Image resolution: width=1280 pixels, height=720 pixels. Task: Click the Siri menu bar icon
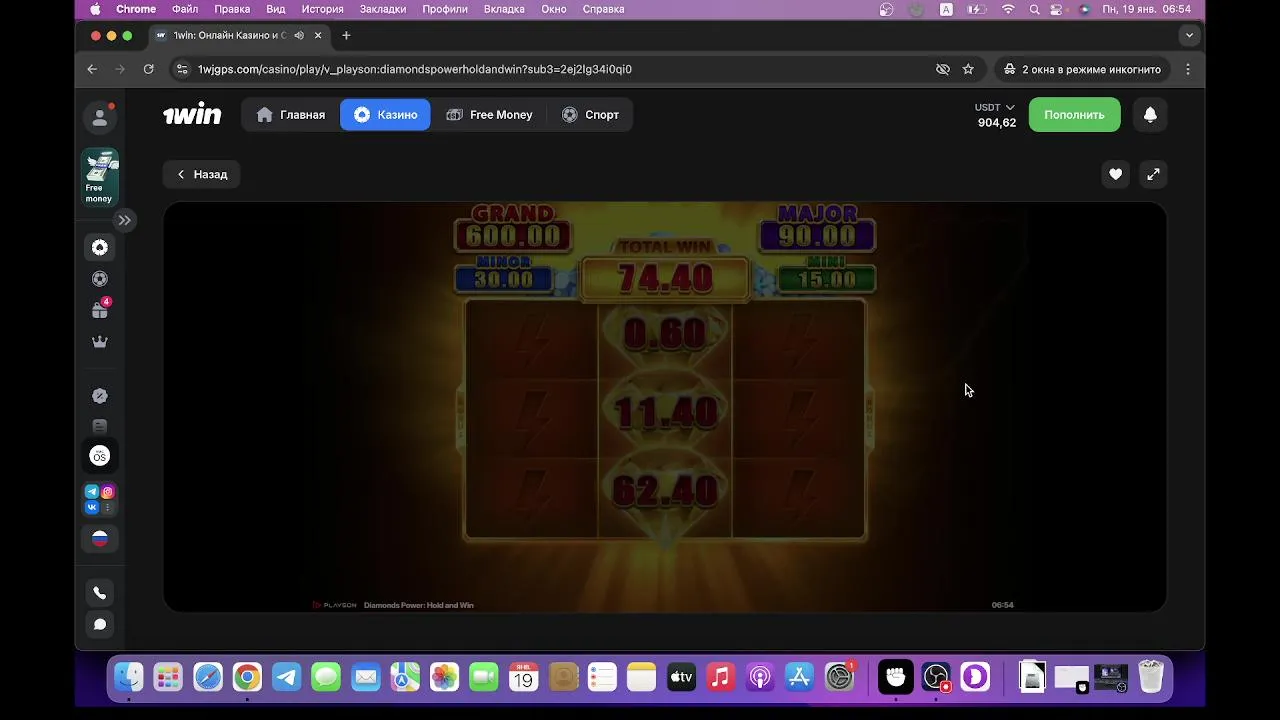click(x=1084, y=9)
